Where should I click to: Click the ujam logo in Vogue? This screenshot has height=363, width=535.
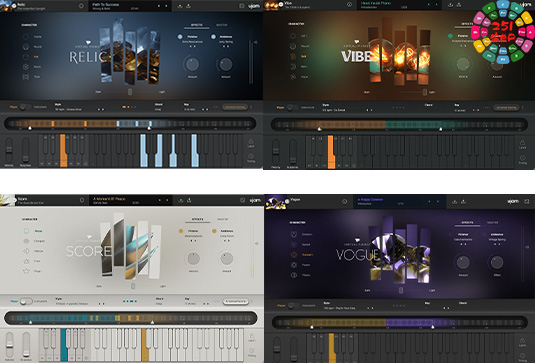coord(513,202)
